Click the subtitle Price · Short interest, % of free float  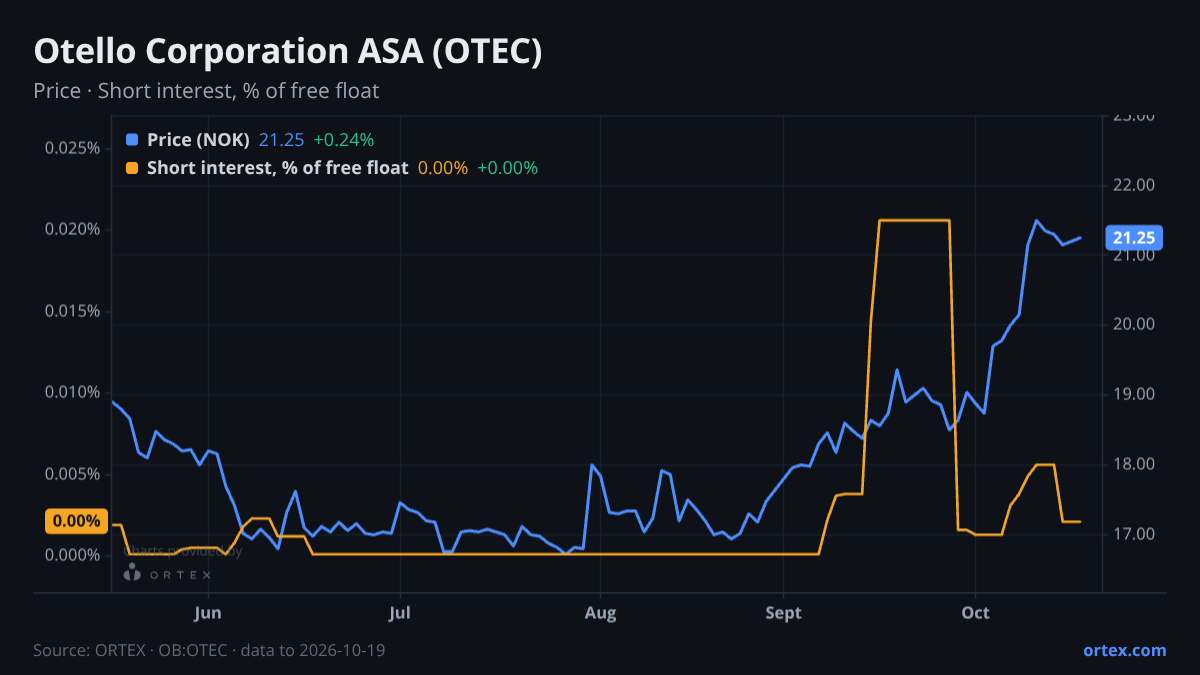pyautogui.click(x=206, y=91)
